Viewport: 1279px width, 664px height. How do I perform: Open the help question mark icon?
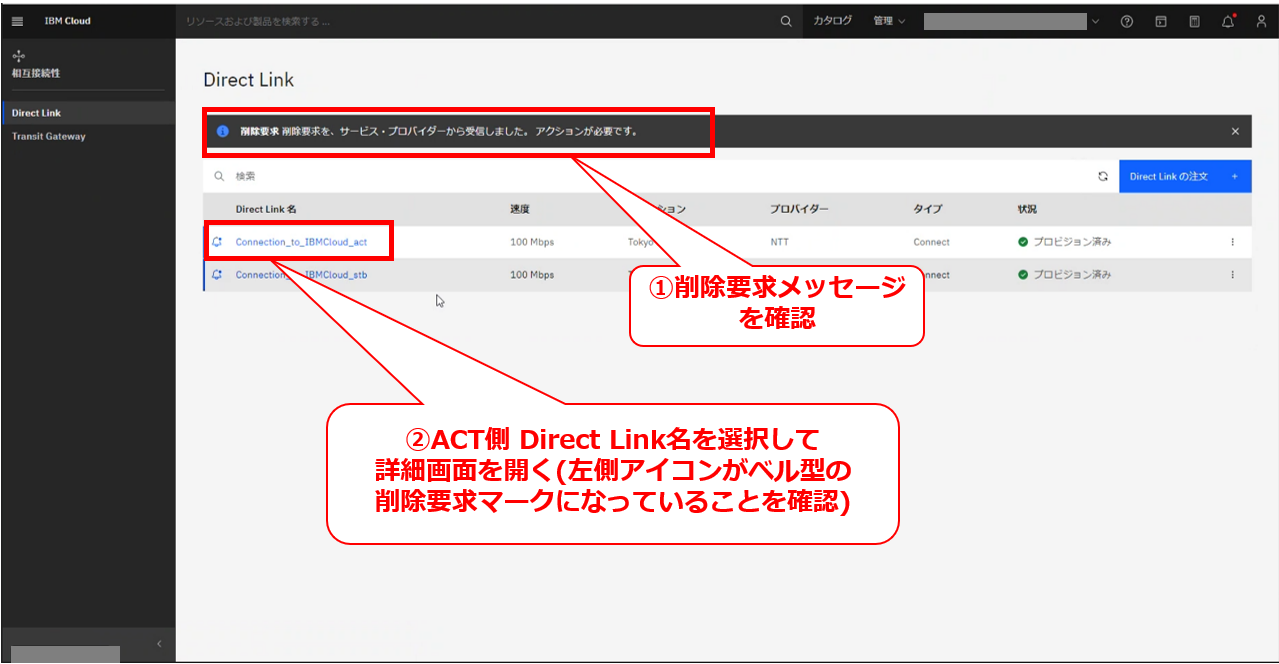(x=1127, y=21)
